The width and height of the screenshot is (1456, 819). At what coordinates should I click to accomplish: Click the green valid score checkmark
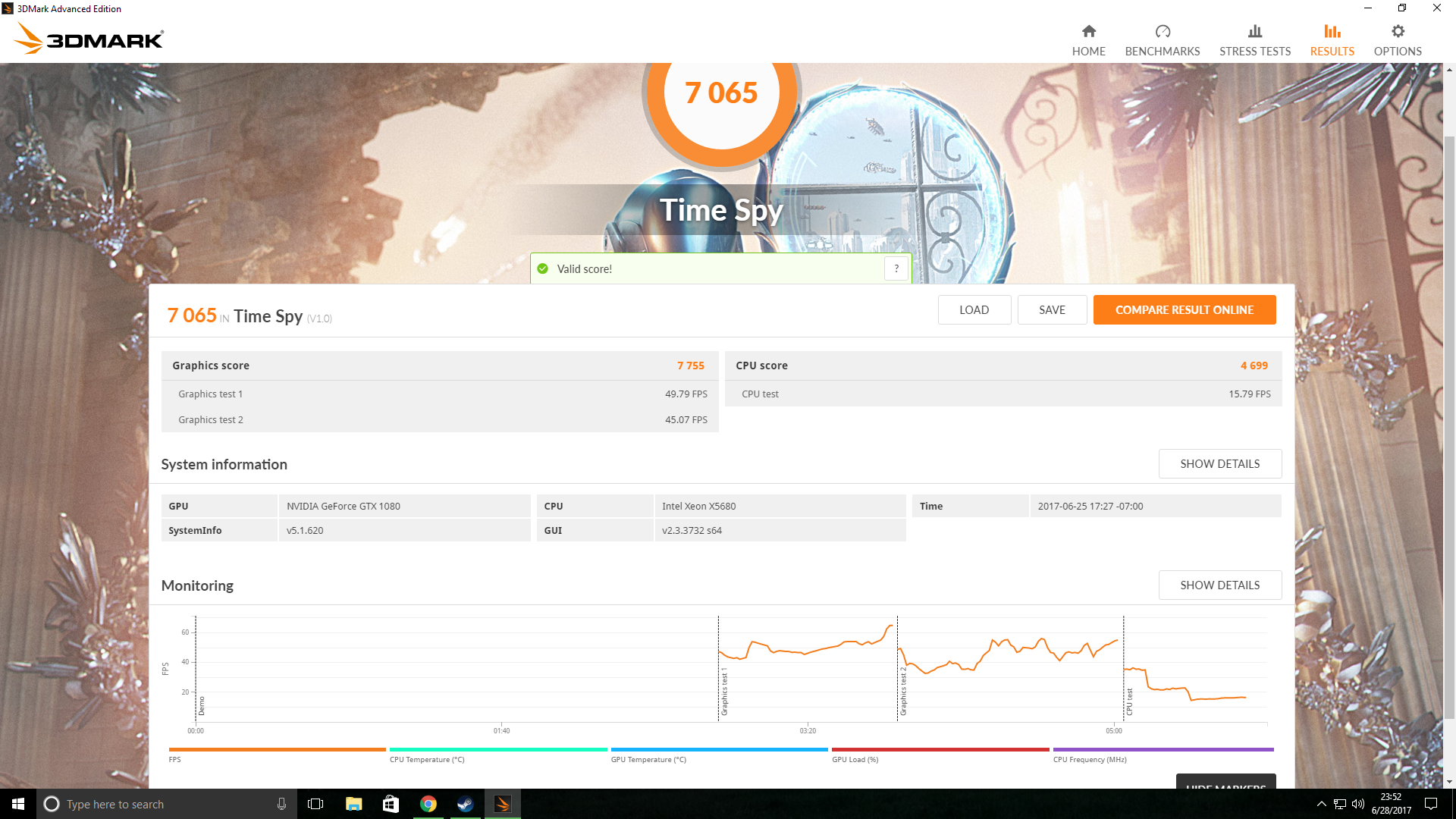coord(542,268)
